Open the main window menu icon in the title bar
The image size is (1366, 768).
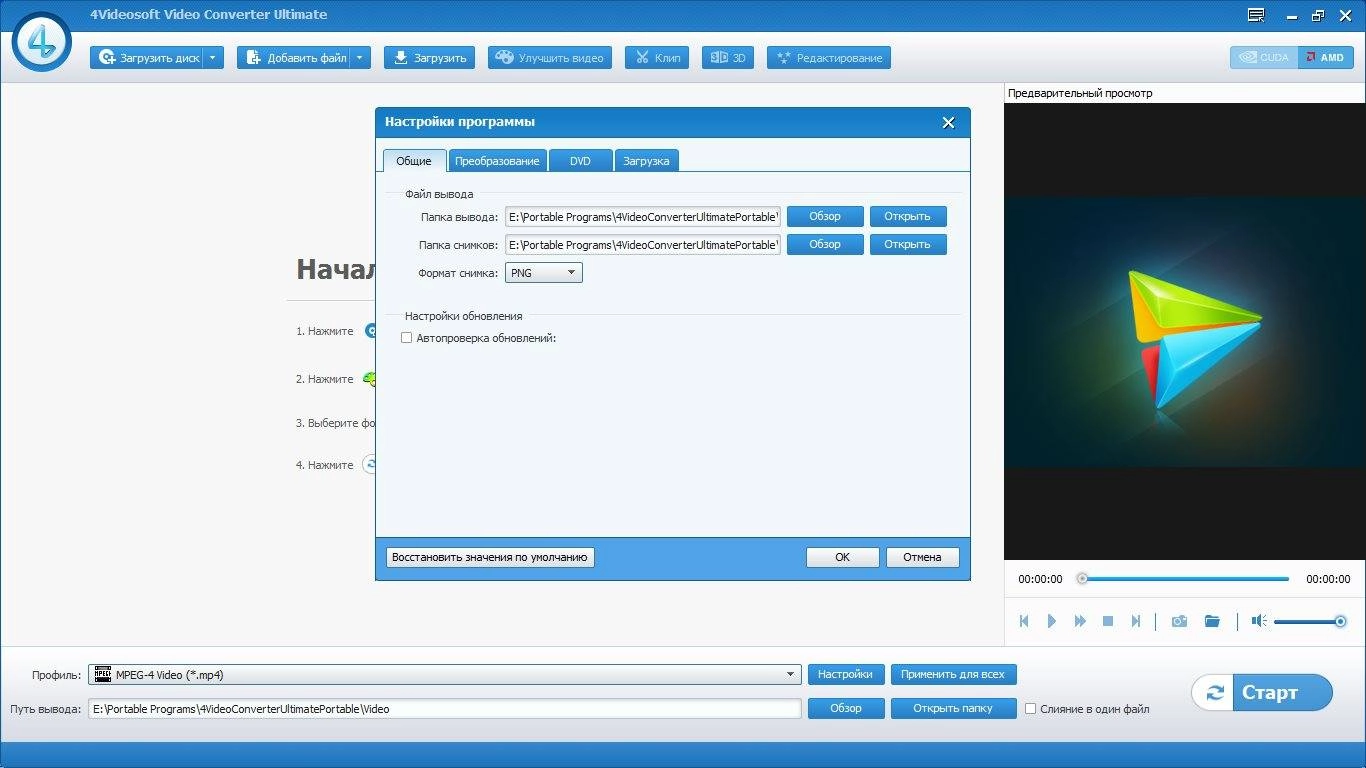coord(1256,15)
